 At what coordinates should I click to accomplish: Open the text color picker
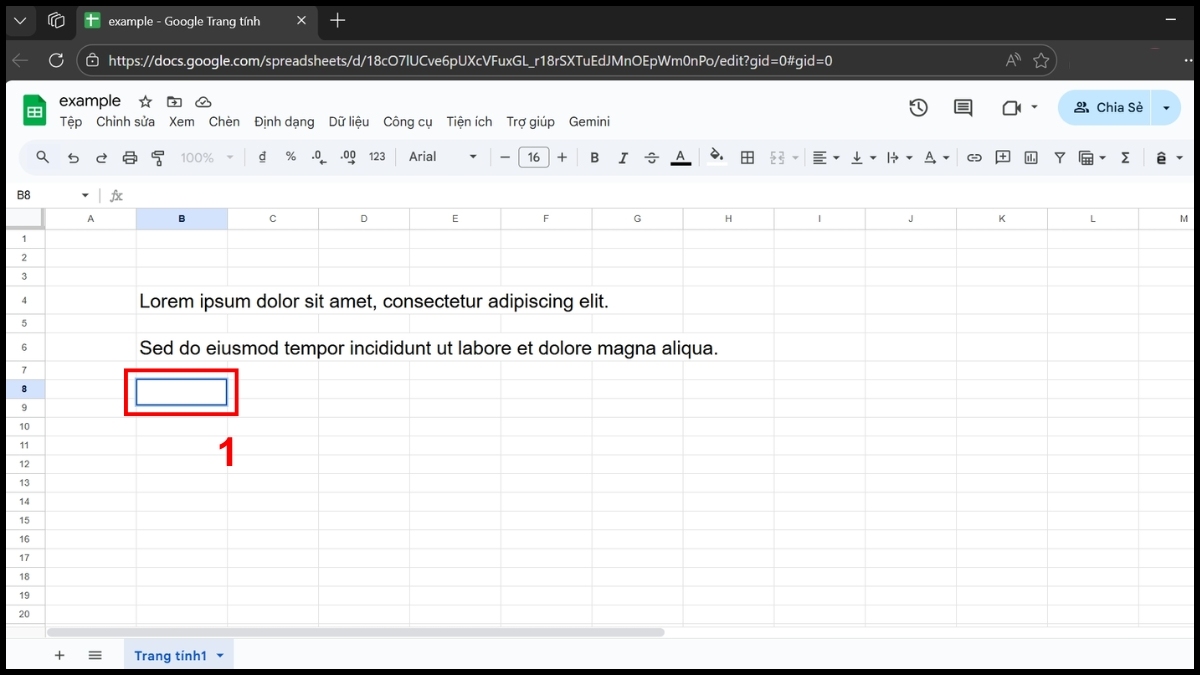tap(680, 157)
